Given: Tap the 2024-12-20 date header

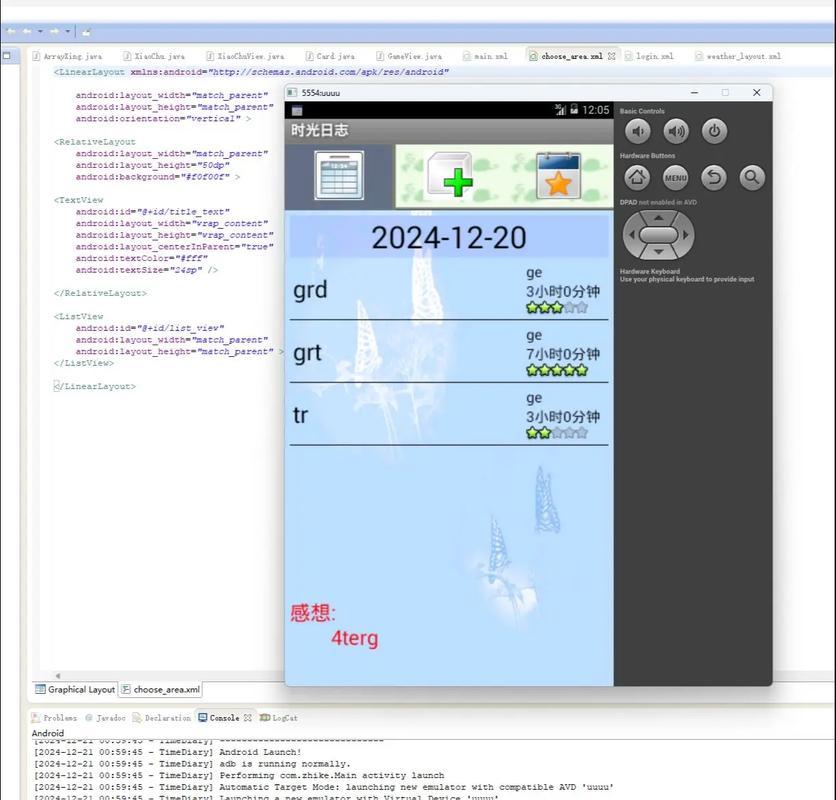Looking at the screenshot, I should (448, 238).
